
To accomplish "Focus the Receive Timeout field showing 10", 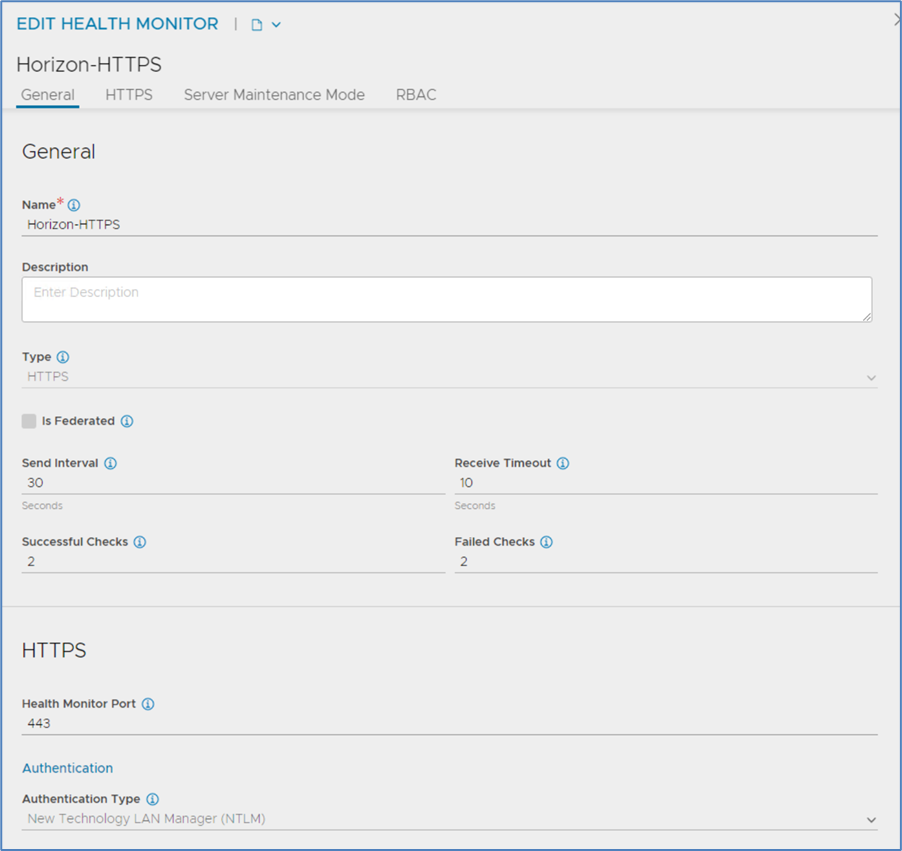I will [666, 483].
